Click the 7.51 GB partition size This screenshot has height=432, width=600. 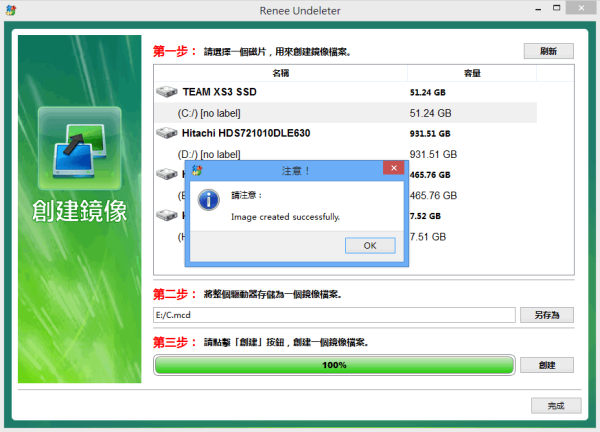pos(428,237)
